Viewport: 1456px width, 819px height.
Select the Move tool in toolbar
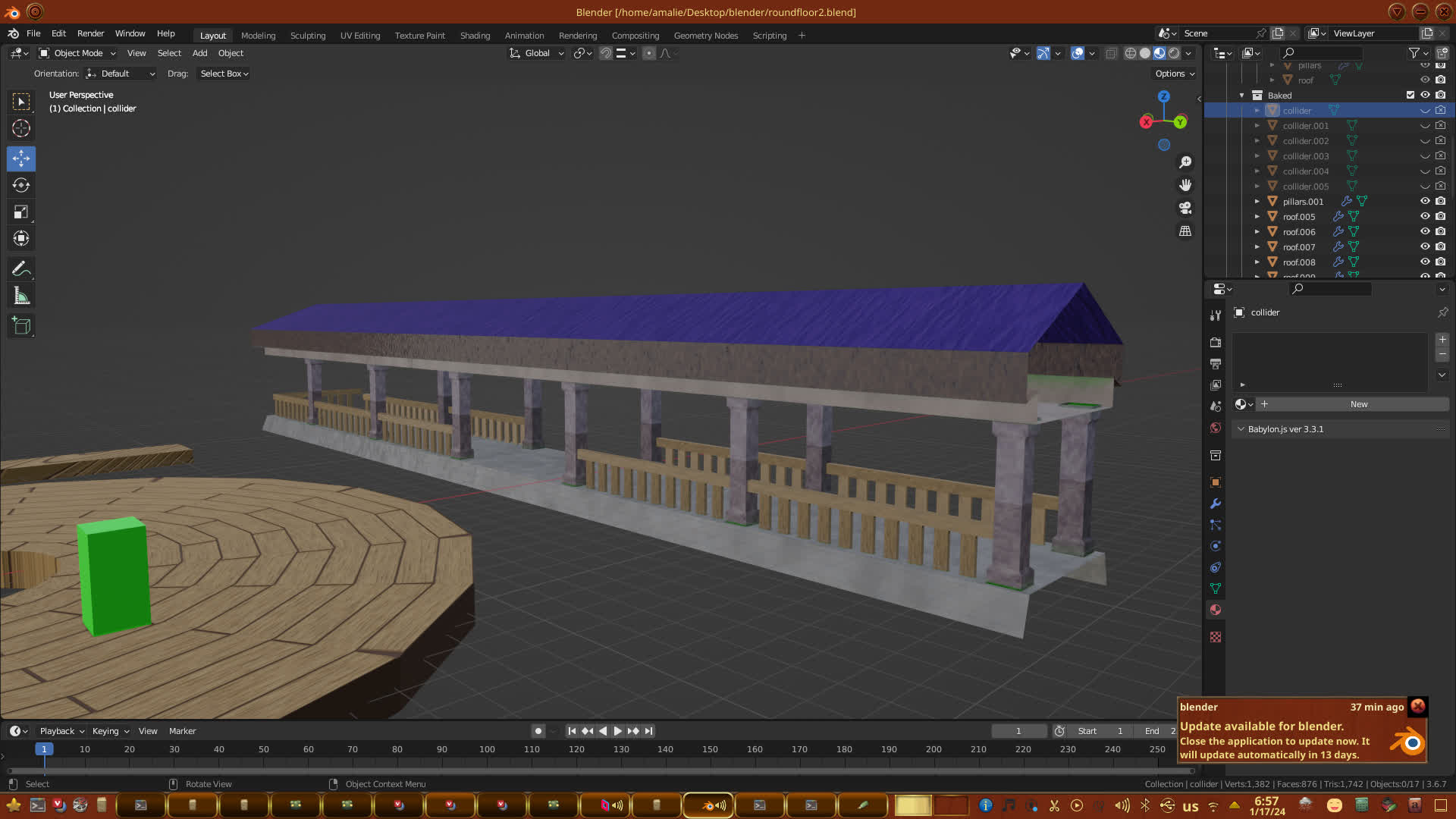coord(21,158)
